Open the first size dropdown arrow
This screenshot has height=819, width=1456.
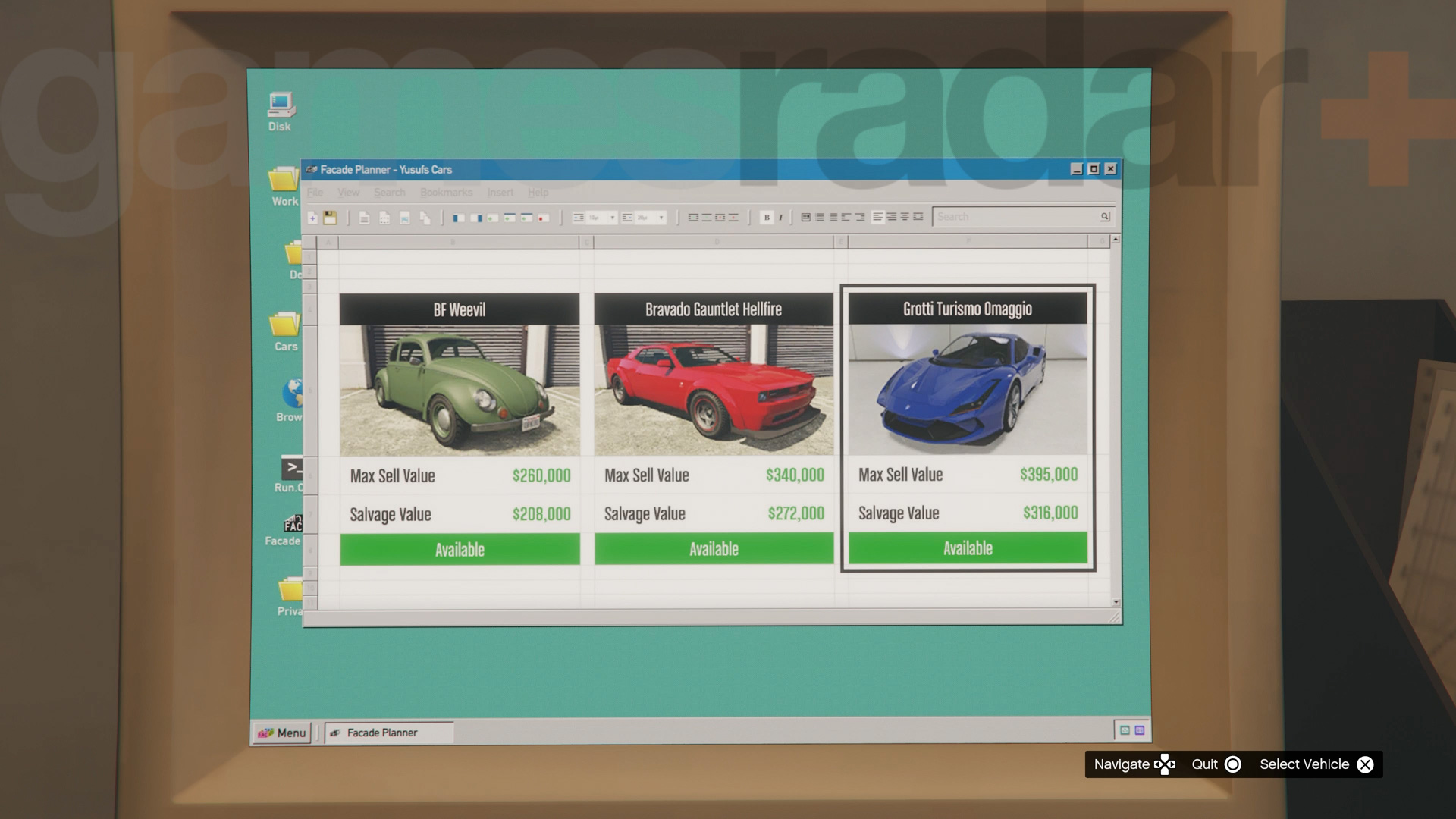[613, 218]
